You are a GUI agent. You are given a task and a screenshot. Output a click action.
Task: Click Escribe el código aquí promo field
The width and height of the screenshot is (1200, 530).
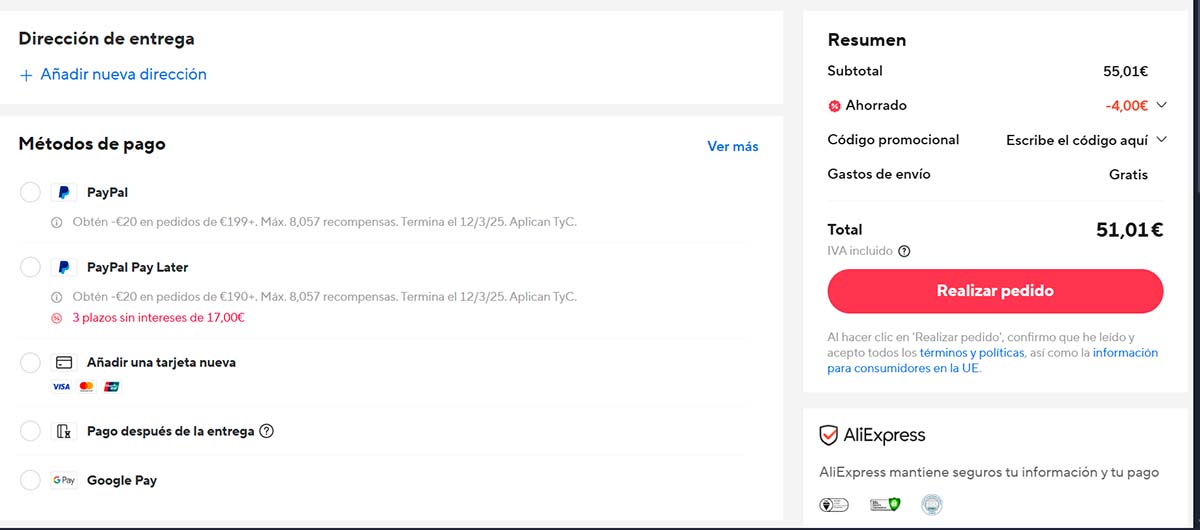pyautogui.click(x=1076, y=140)
